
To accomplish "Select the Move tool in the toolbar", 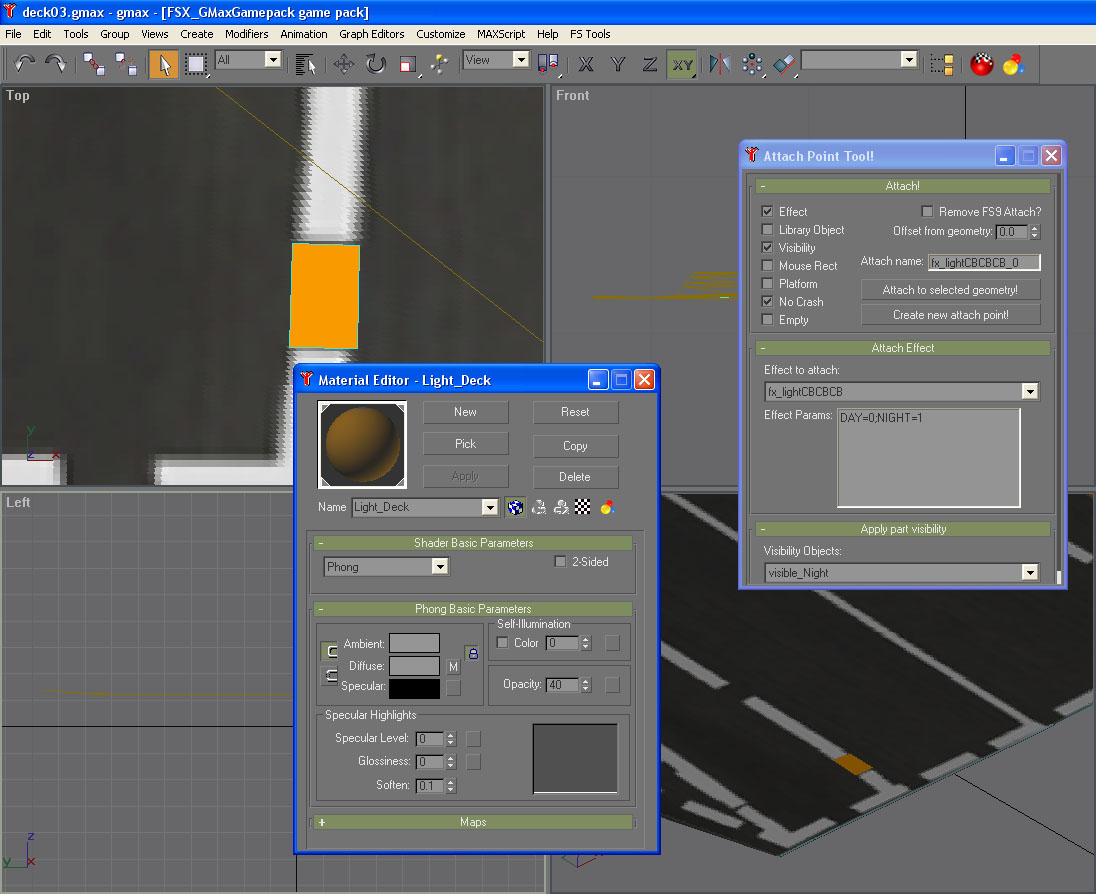I will pos(343,64).
